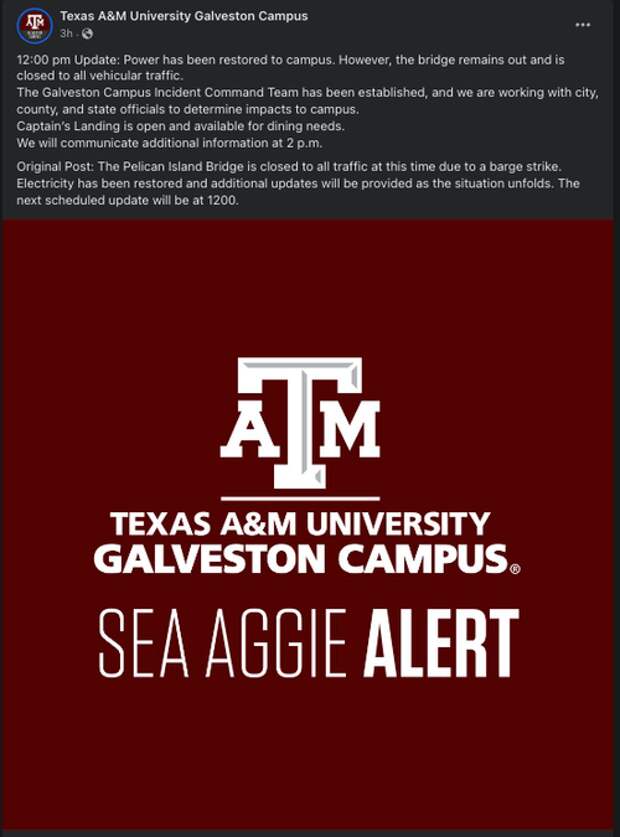Screen dimensions: 620x837
Task: Click the globe public-audience icon
Action: (x=87, y=34)
